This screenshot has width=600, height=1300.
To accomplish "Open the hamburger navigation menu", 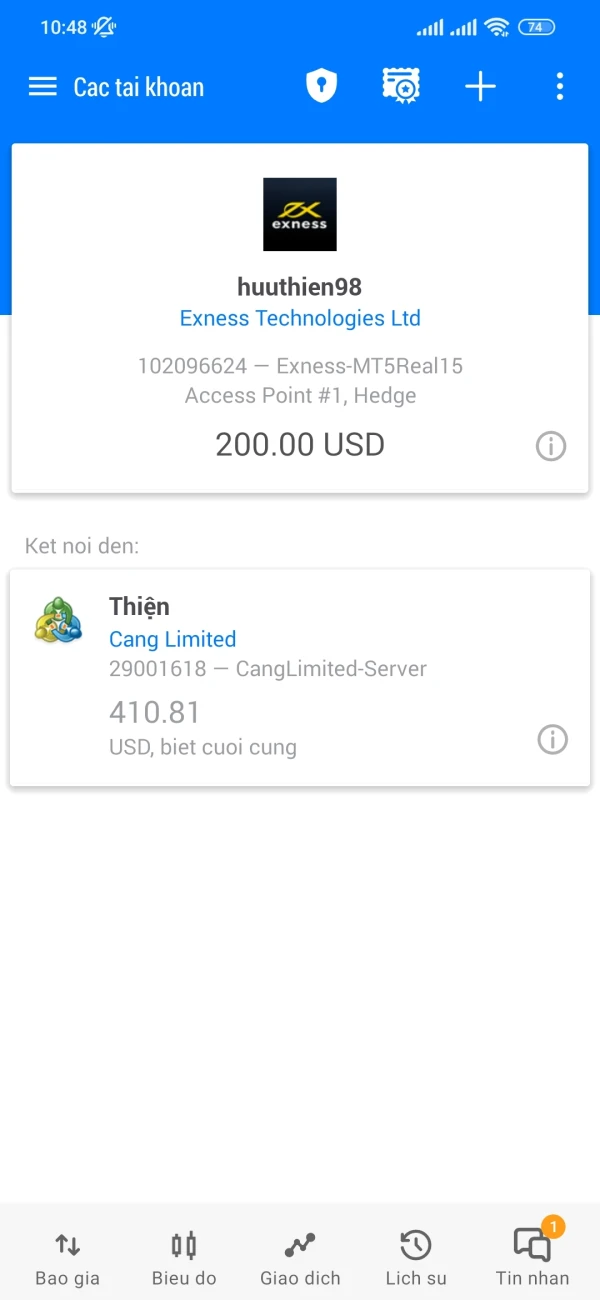I will click(43, 87).
